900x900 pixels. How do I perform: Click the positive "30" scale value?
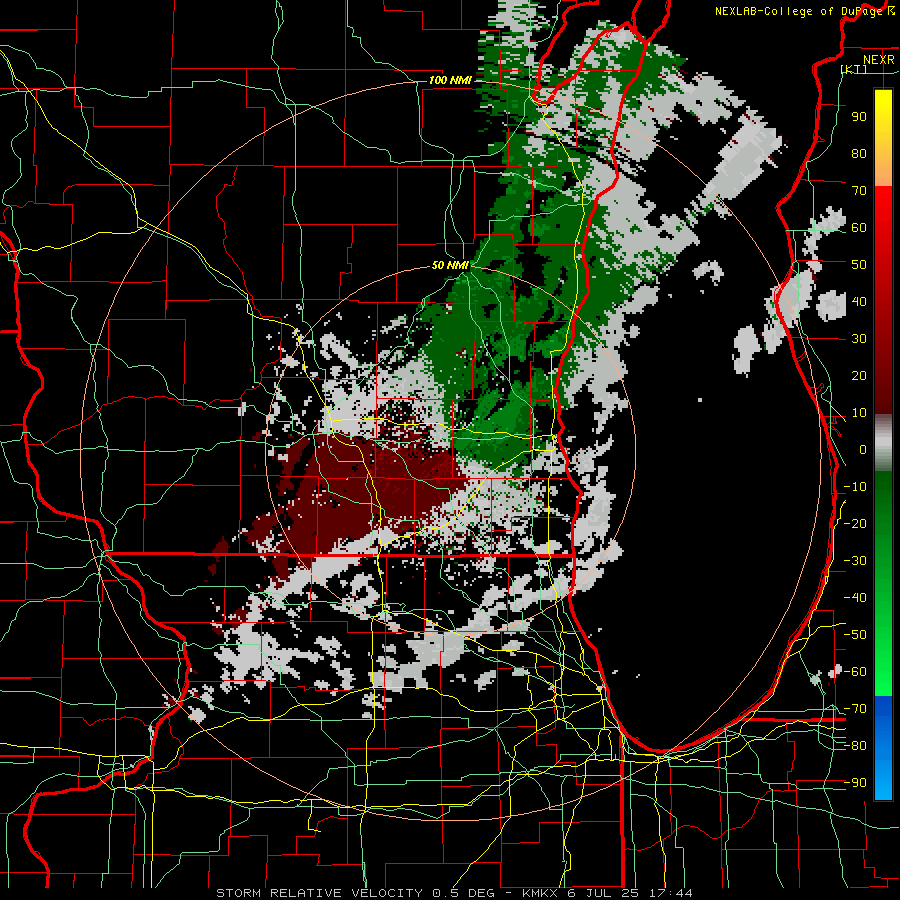point(859,339)
